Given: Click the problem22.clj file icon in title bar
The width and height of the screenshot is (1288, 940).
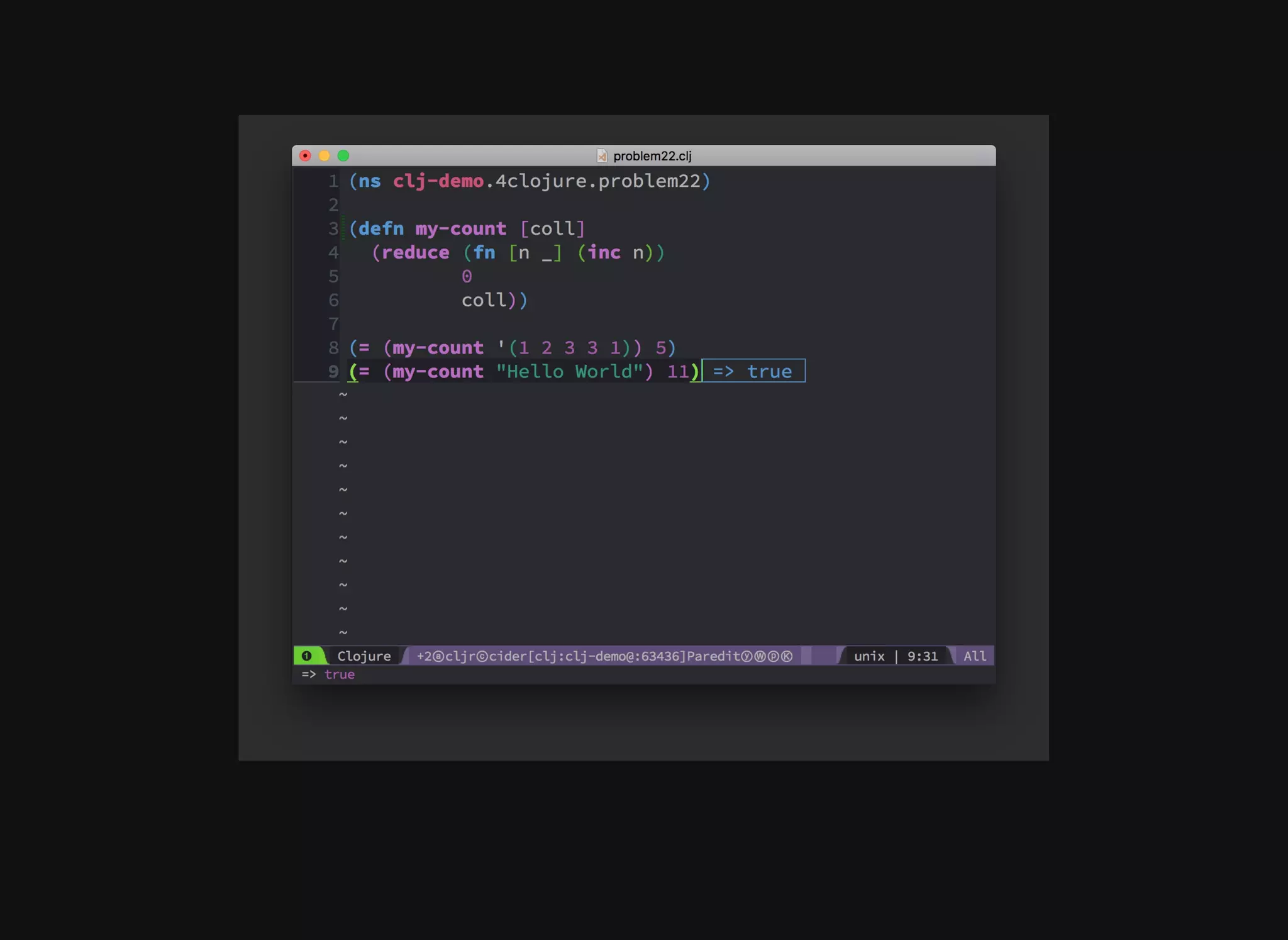Looking at the screenshot, I should (601, 155).
